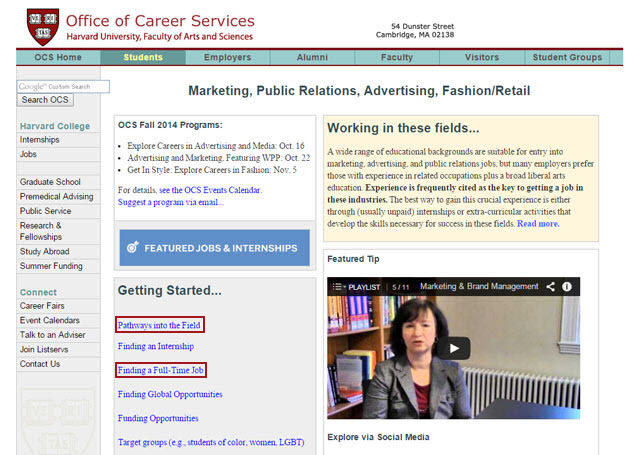
Task: Open Featured Jobs & Internships banner
Action: 214,248
